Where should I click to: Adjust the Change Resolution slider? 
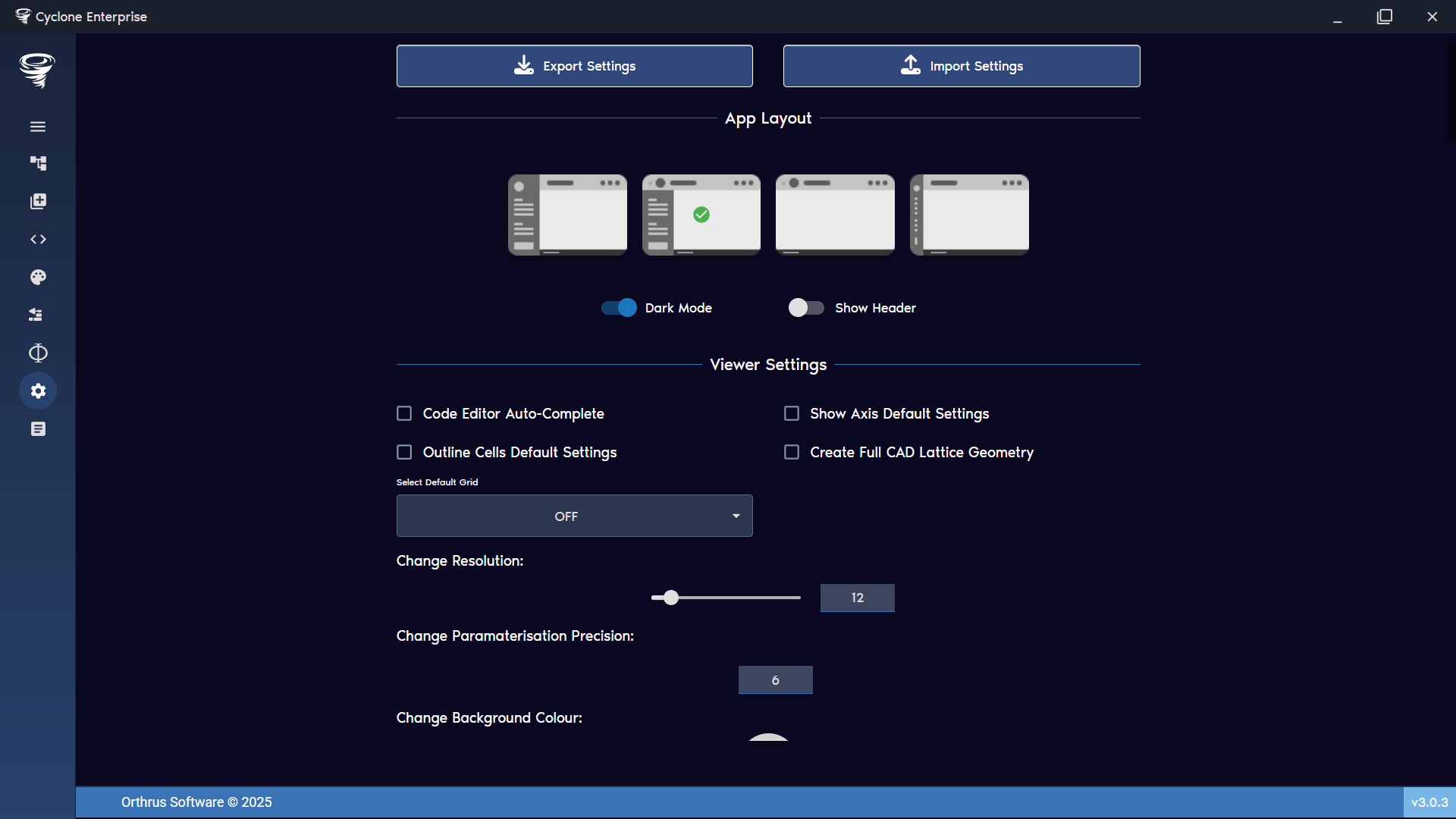pyautogui.click(x=670, y=598)
